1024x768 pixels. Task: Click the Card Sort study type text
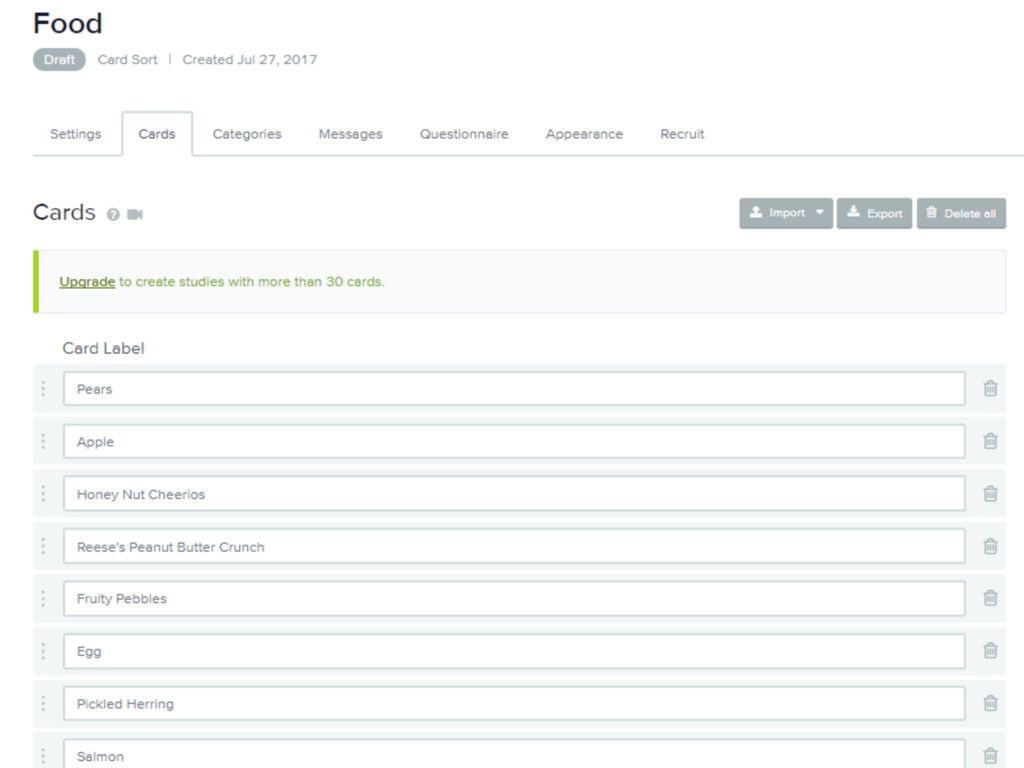pyautogui.click(x=127, y=59)
